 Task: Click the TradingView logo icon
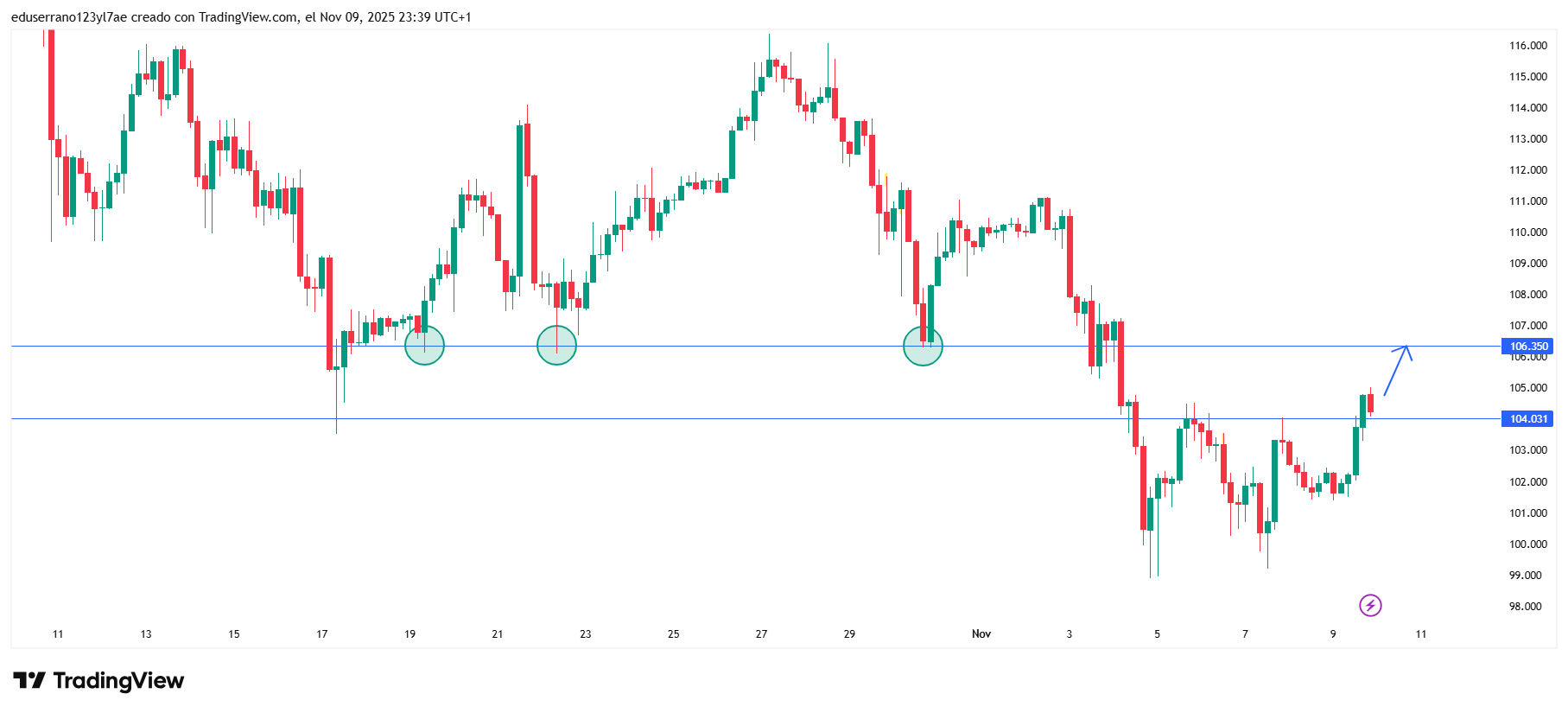pyautogui.click(x=29, y=681)
